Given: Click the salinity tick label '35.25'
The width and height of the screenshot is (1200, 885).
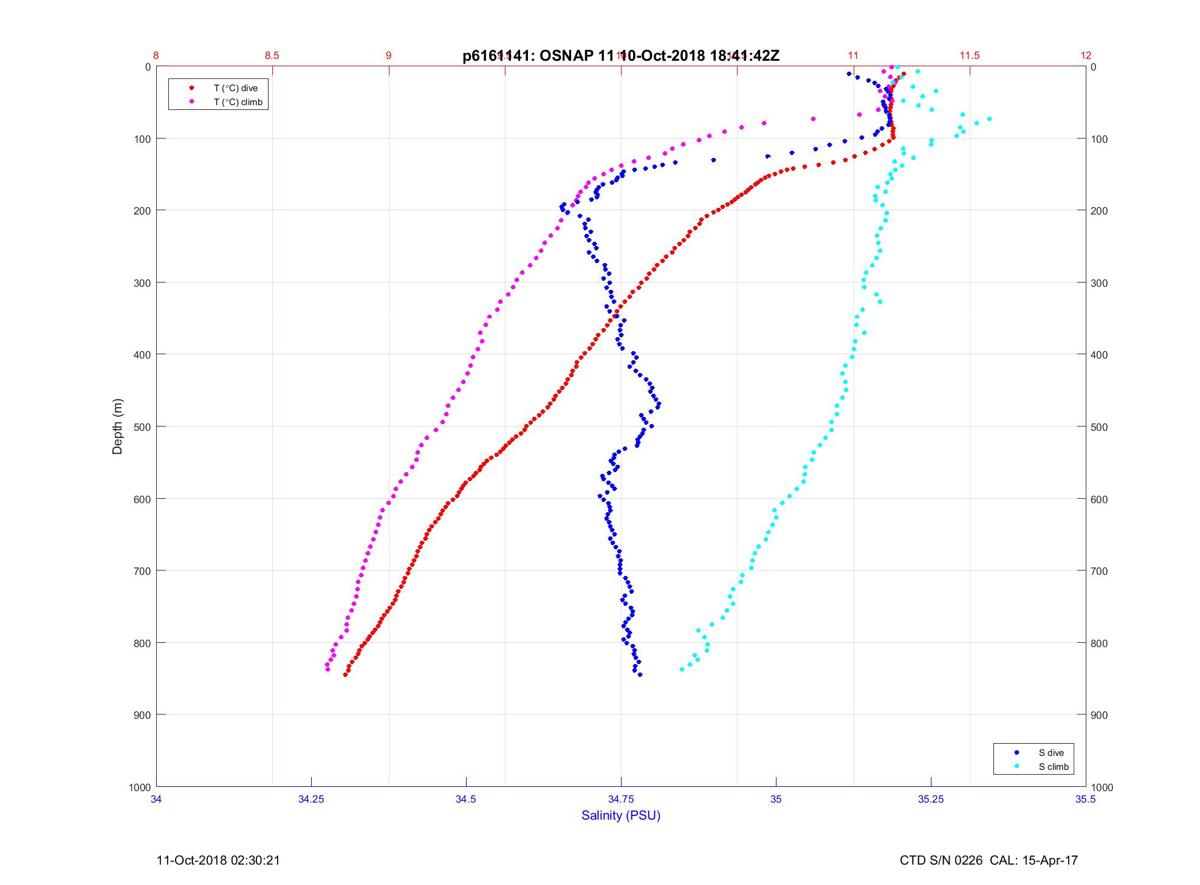Looking at the screenshot, I should [x=931, y=798].
